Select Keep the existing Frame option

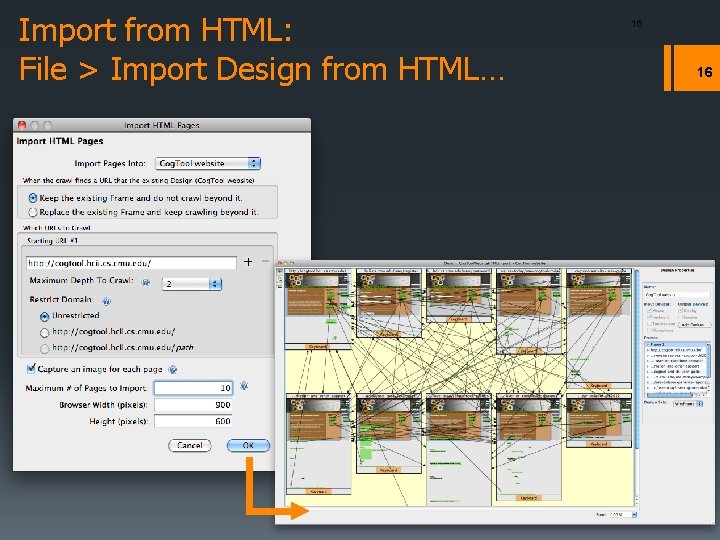[33, 198]
